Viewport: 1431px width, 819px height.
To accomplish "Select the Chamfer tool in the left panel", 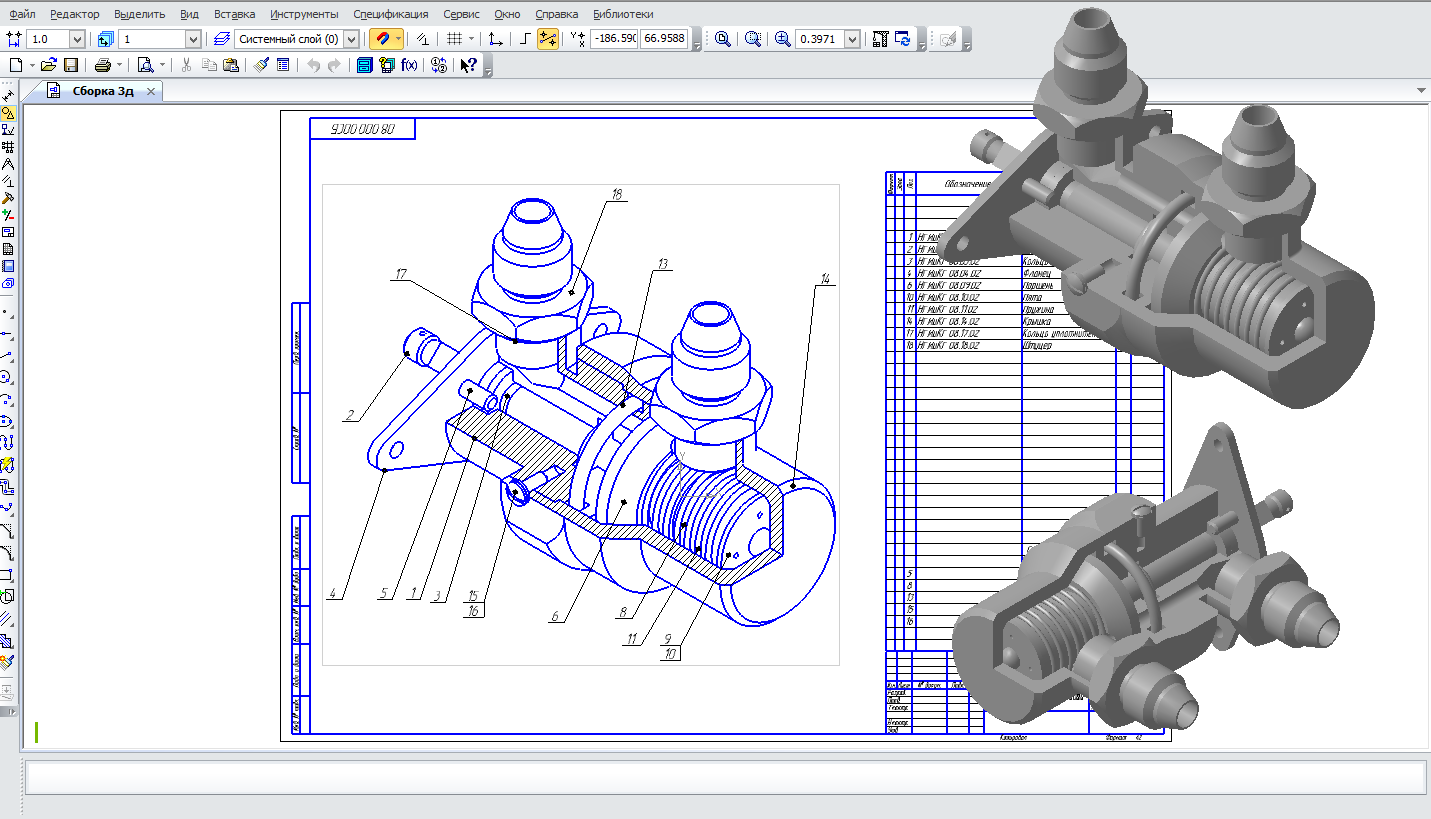I will 8,531.
